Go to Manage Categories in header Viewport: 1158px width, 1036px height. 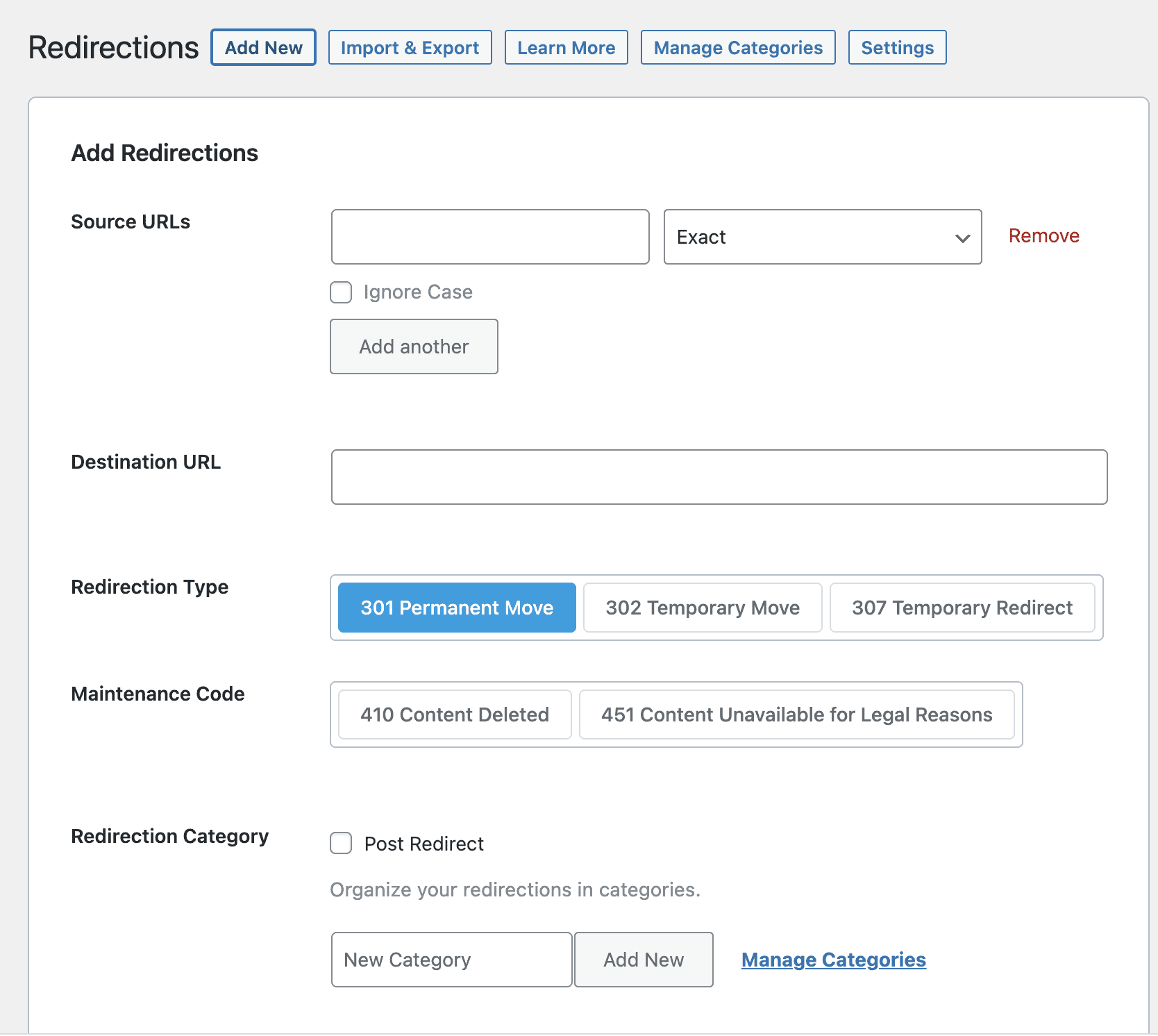(737, 47)
